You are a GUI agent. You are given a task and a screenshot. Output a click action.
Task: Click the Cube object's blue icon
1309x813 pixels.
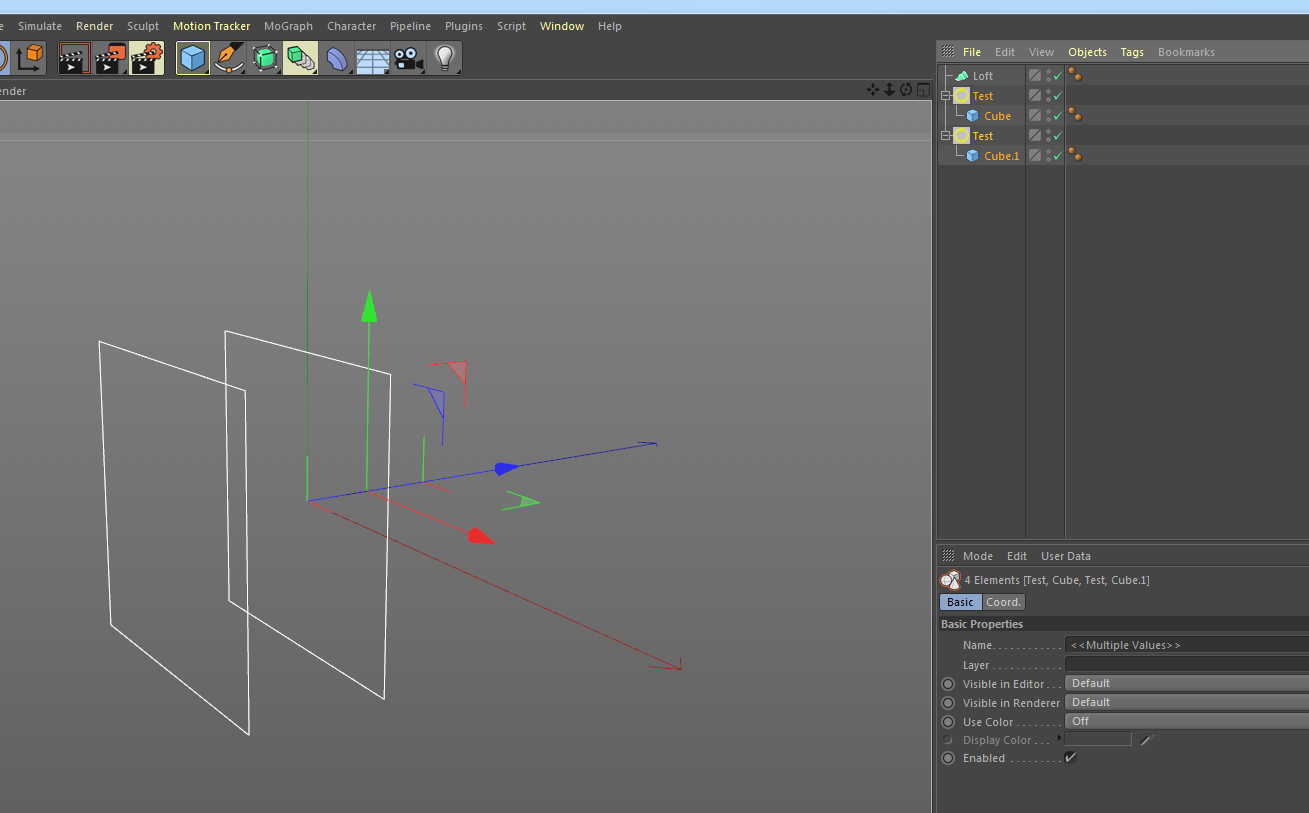(972, 116)
